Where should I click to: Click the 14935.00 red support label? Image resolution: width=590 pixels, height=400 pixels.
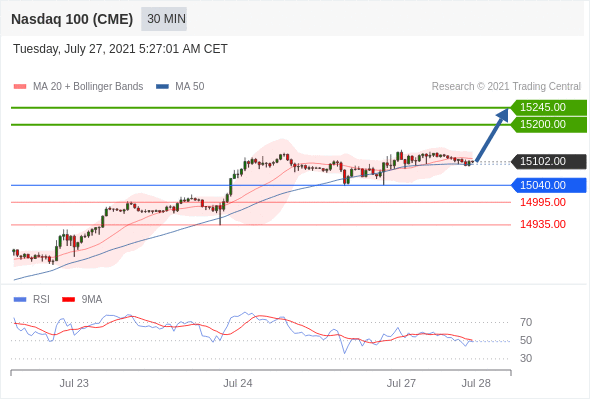coord(543,224)
